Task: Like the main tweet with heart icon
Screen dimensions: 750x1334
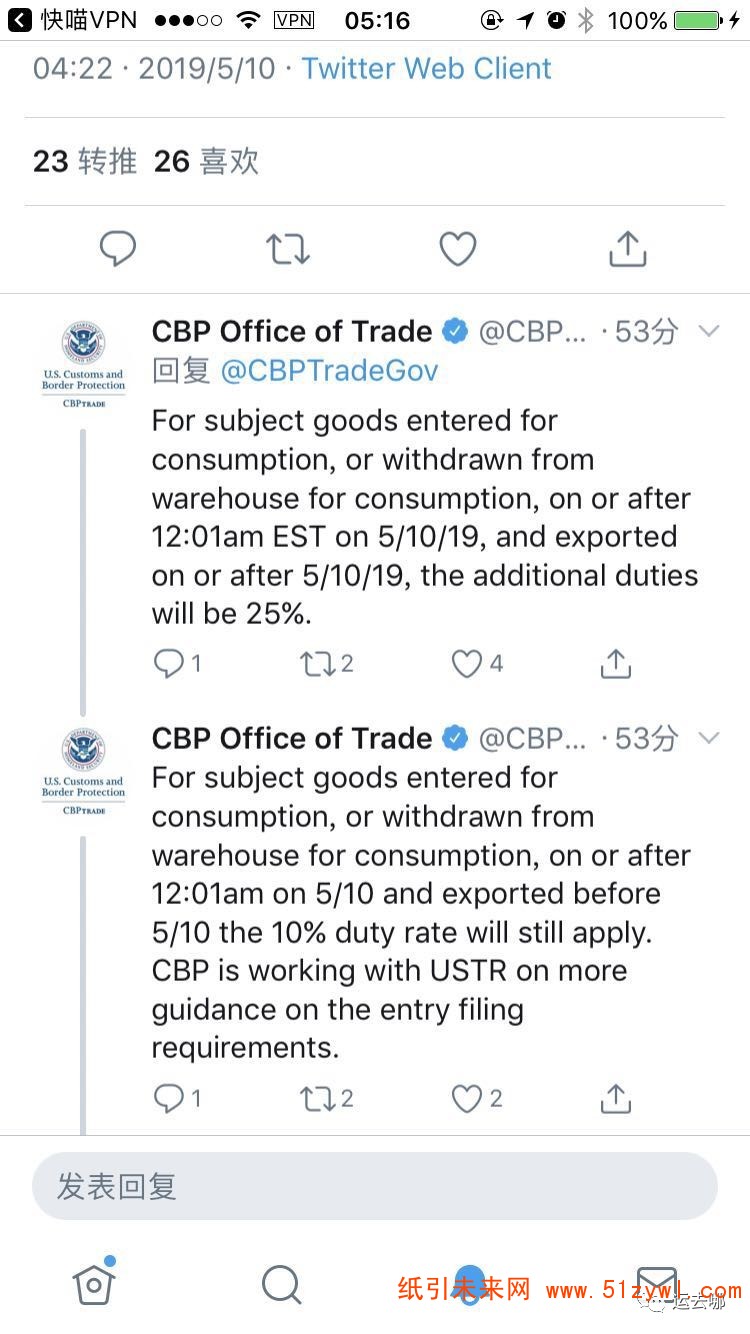Action: pyautogui.click(x=458, y=249)
